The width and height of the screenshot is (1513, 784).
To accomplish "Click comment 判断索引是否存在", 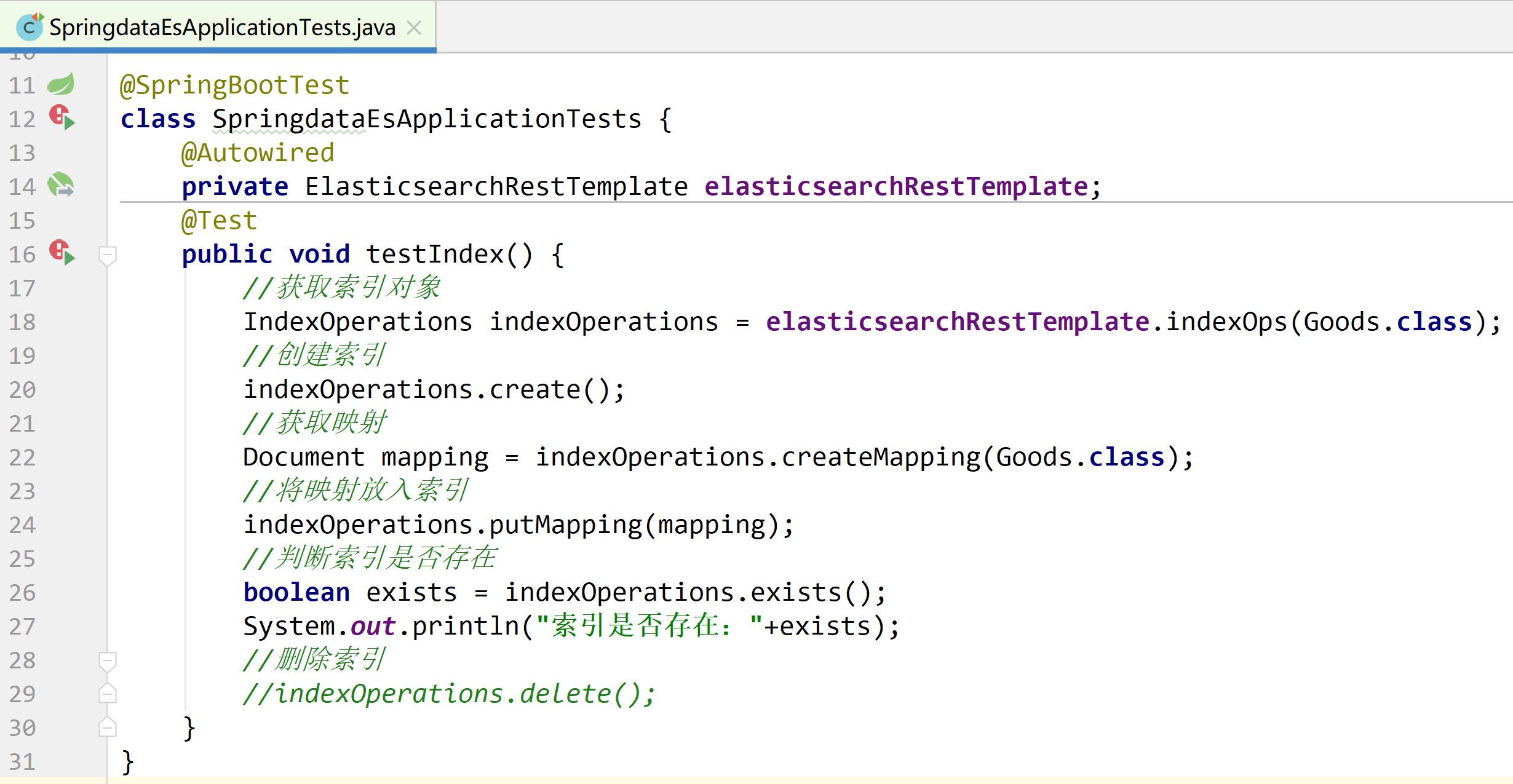I will click(370, 558).
